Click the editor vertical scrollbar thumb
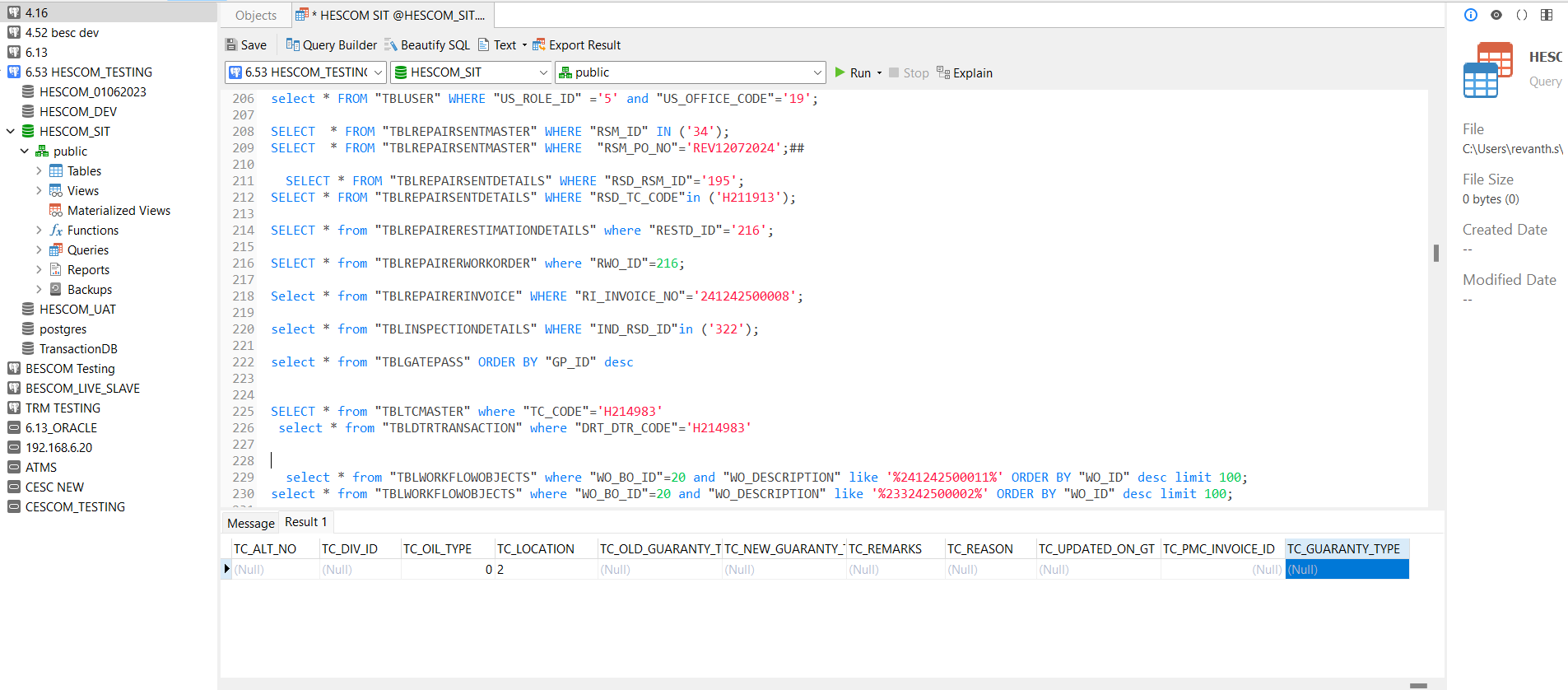 point(1436,253)
